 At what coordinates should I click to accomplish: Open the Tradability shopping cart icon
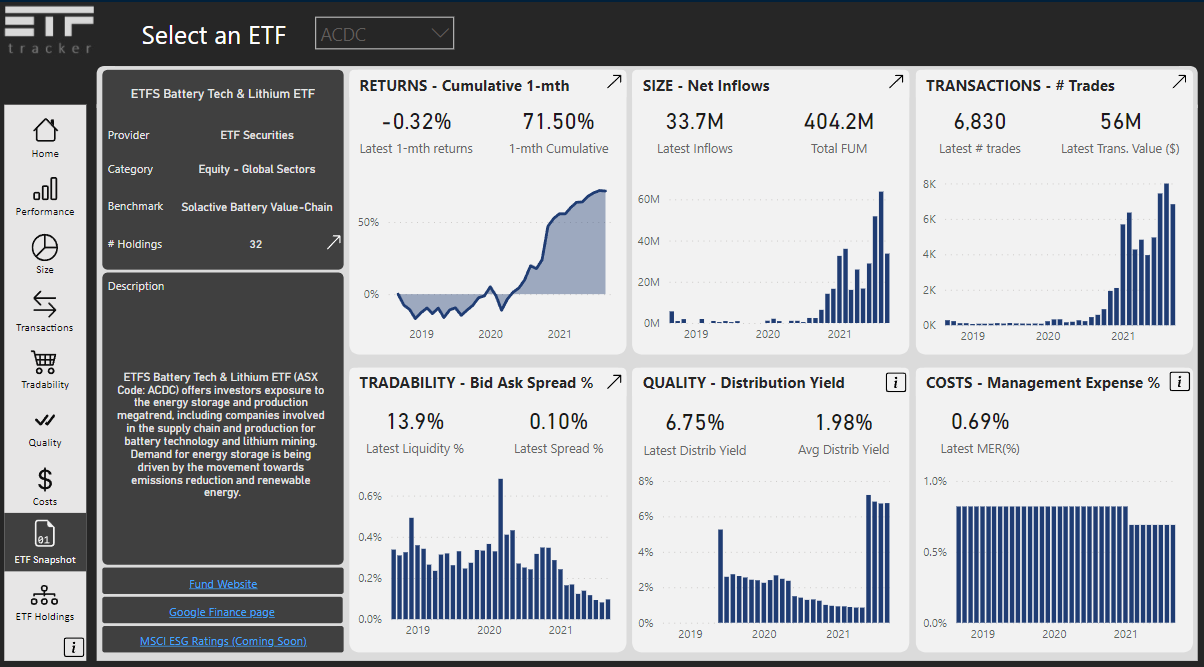tap(45, 362)
